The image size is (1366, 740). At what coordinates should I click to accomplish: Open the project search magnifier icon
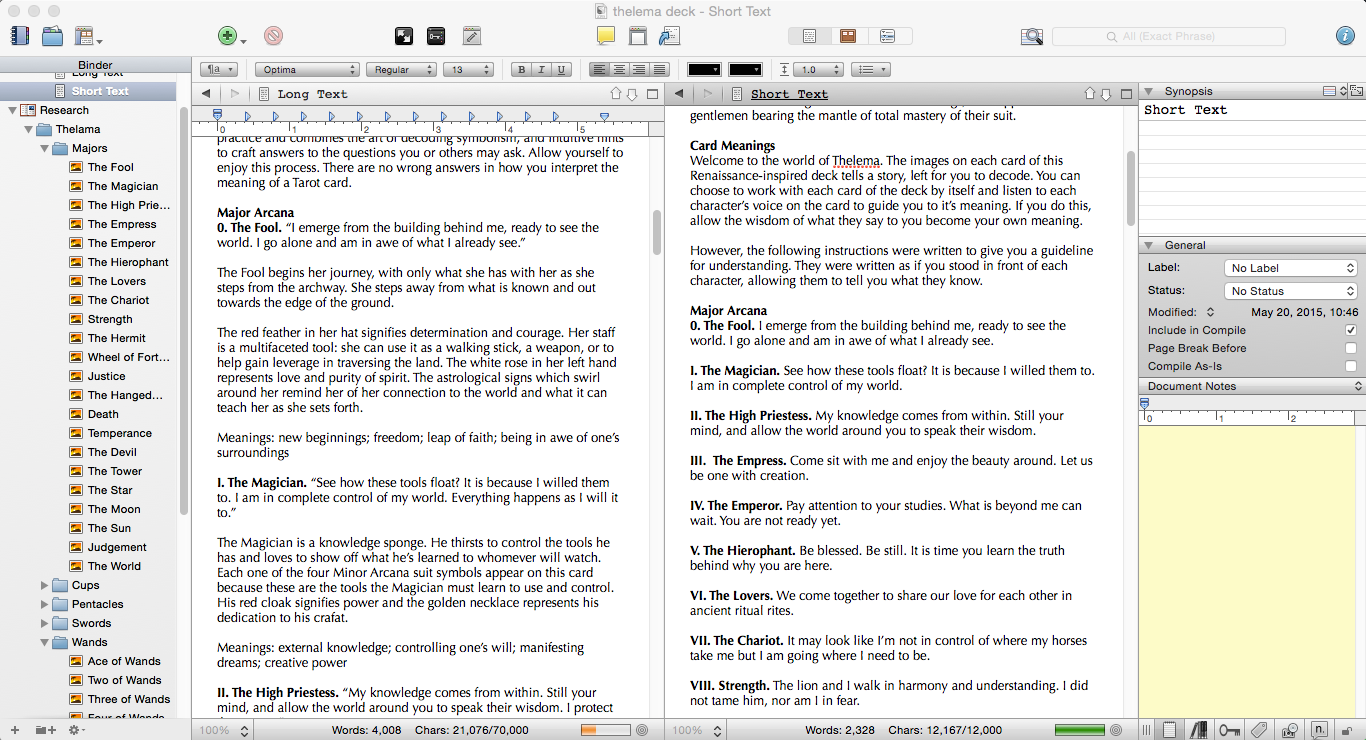[1032, 36]
